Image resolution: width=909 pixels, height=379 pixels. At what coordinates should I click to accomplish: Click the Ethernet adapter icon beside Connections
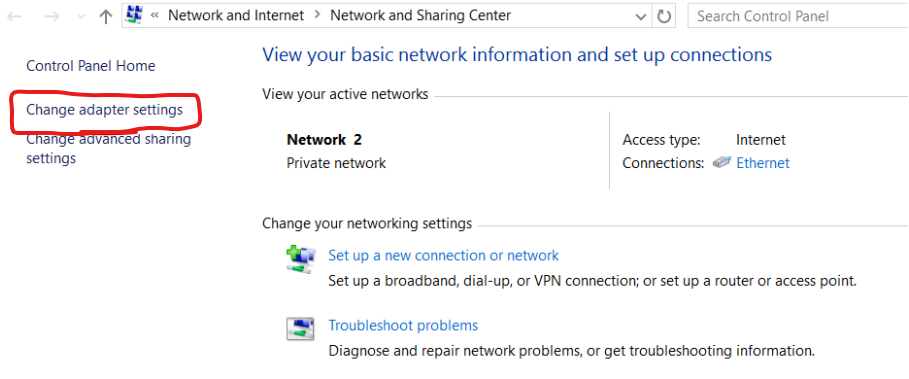(722, 163)
